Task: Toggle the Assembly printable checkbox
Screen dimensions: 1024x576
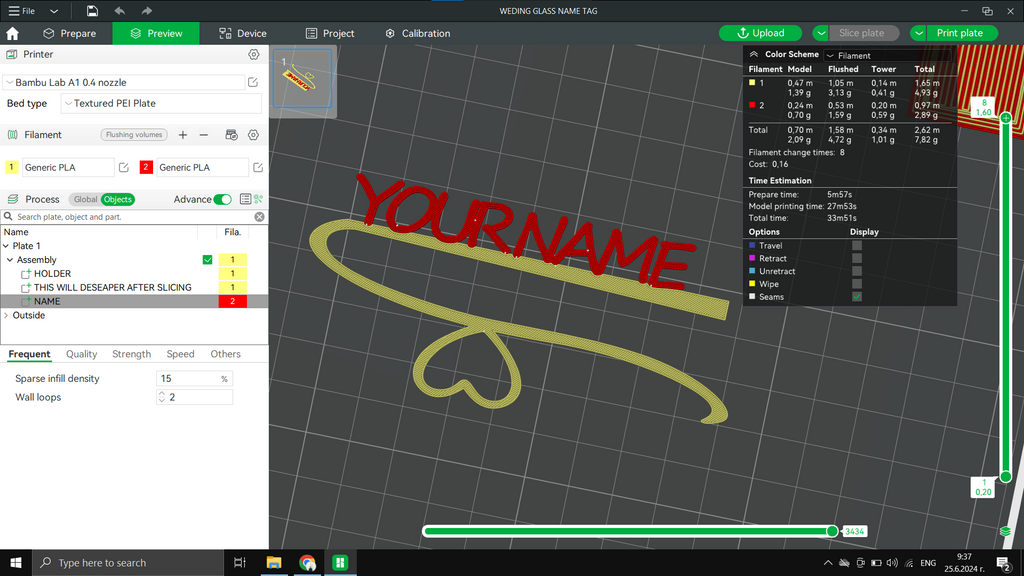Action: click(x=208, y=260)
